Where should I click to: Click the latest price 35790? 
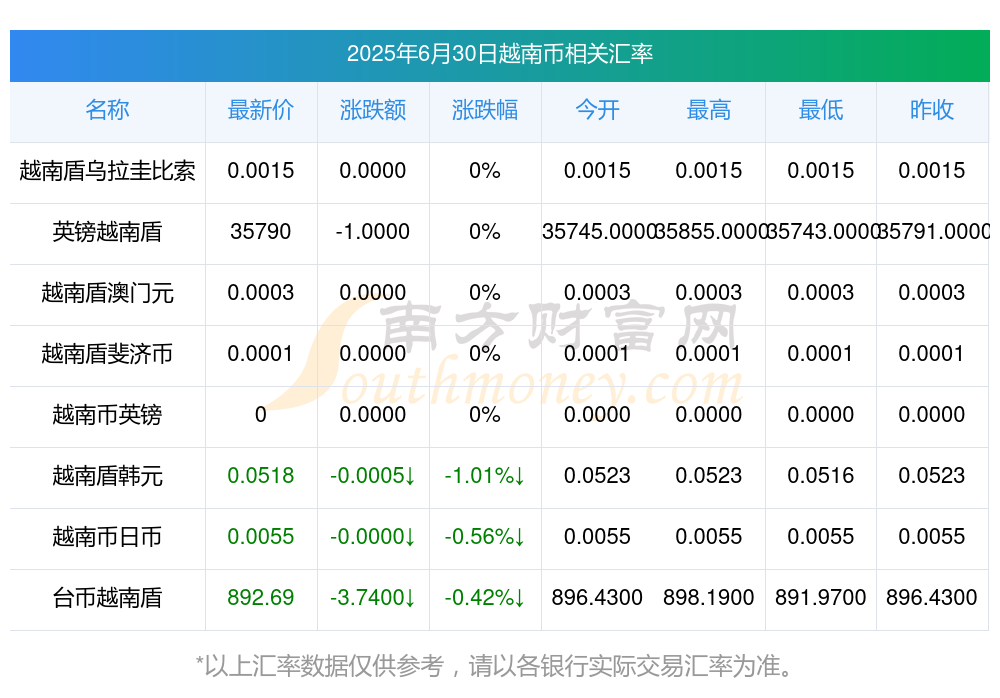pos(260,232)
